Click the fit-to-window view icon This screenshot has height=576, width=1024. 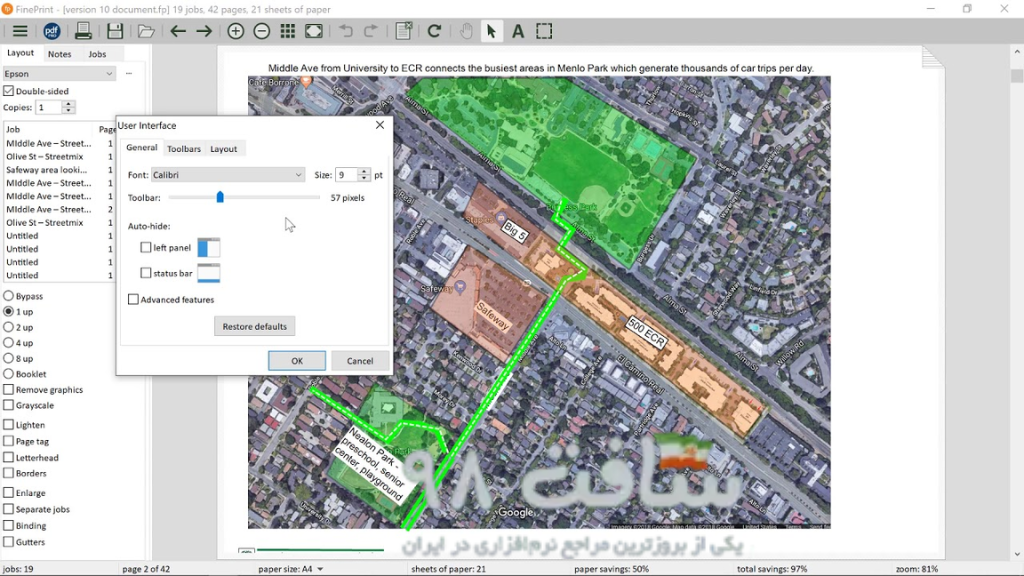click(x=313, y=31)
